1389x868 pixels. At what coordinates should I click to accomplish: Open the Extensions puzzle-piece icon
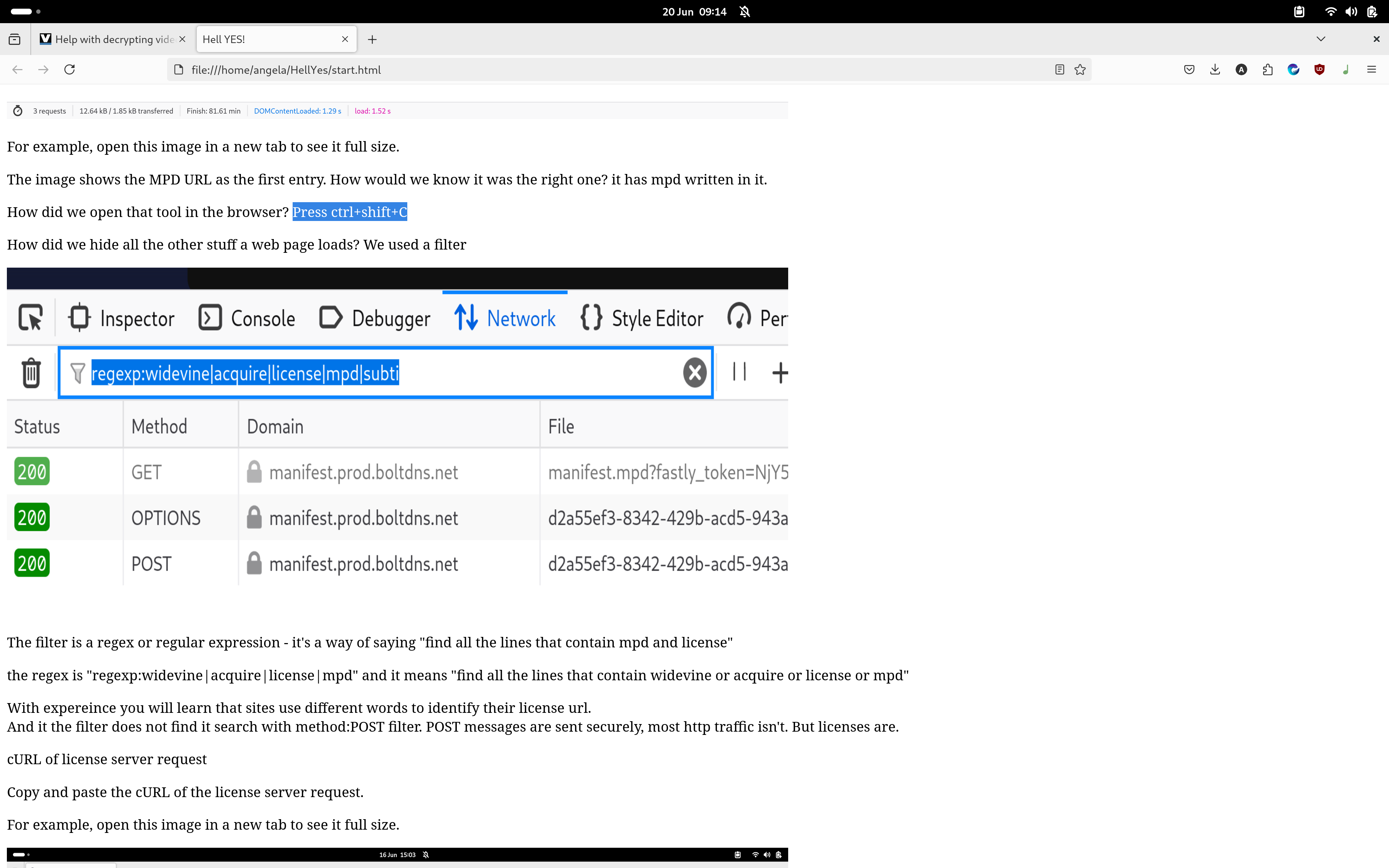click(x=1267, y=69)
